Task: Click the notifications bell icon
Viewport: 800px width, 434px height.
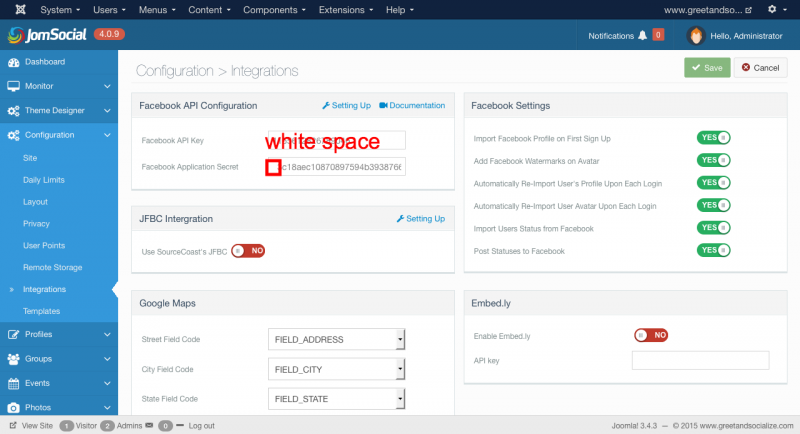Action: pyautogui.click(x=642, y=35)
